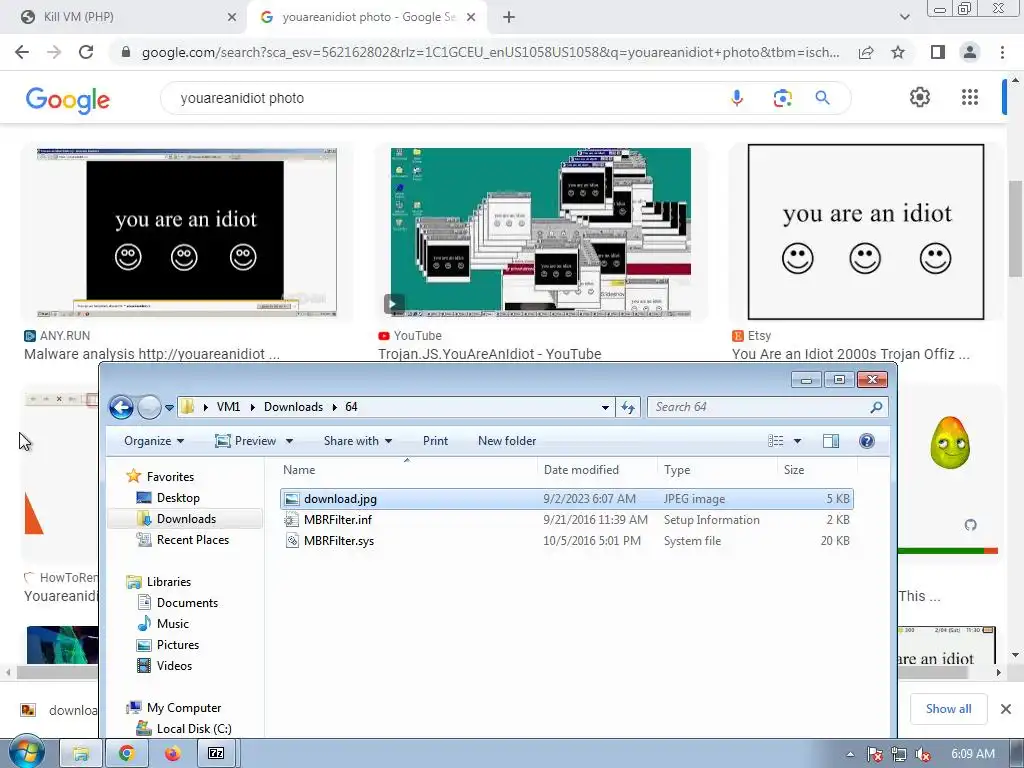The height and width of the screenshot is (768, 1024).
Task: Click the Google logo
Action: [68, 100]
